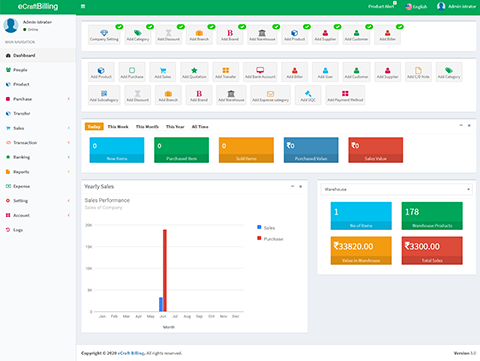Collapse the Today statistics panel

461,125
